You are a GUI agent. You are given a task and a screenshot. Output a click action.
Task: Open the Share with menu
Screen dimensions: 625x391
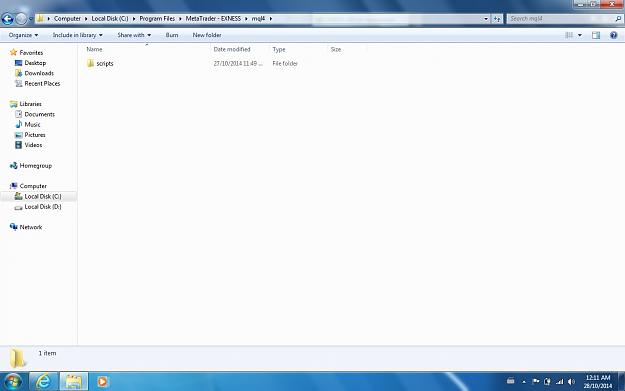[x=134, y=35]
